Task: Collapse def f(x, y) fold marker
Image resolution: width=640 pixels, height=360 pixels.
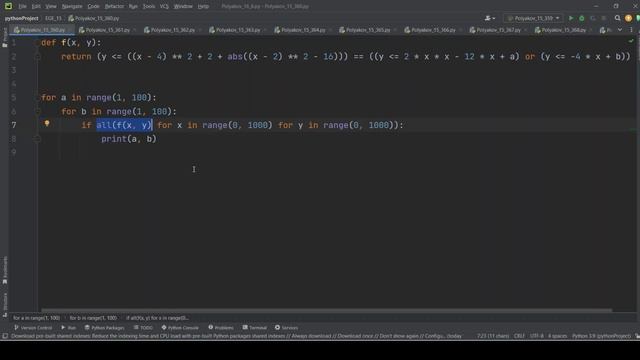Action: (x=37, y=43)
